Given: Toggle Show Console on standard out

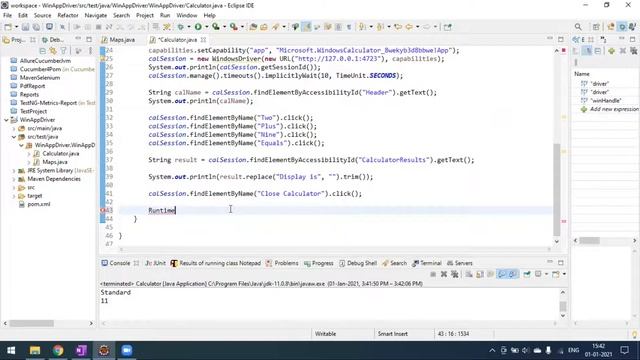Looking at the screenshot, I should pos(502,274).
